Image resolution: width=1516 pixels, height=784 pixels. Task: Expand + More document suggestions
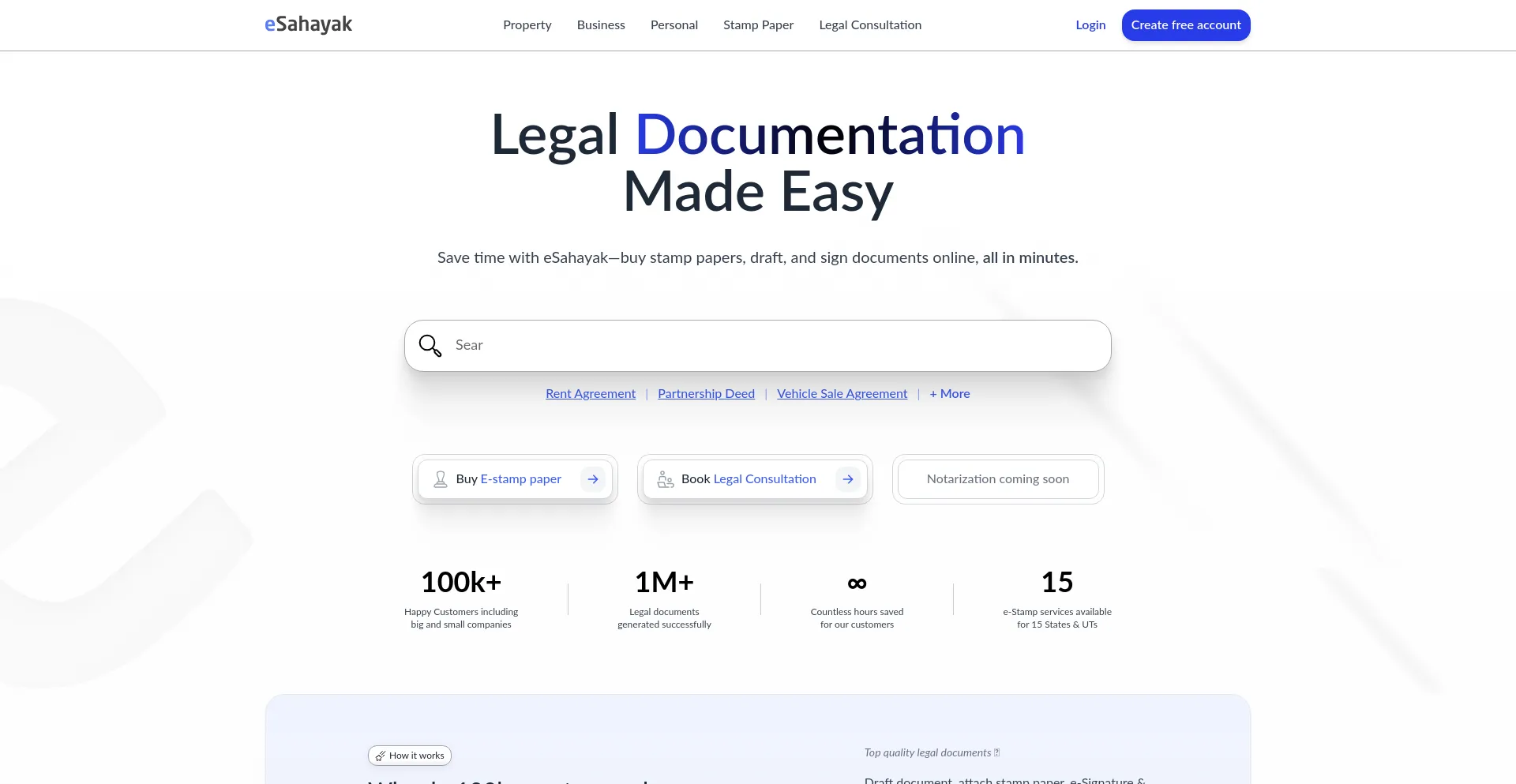[949, 394]
